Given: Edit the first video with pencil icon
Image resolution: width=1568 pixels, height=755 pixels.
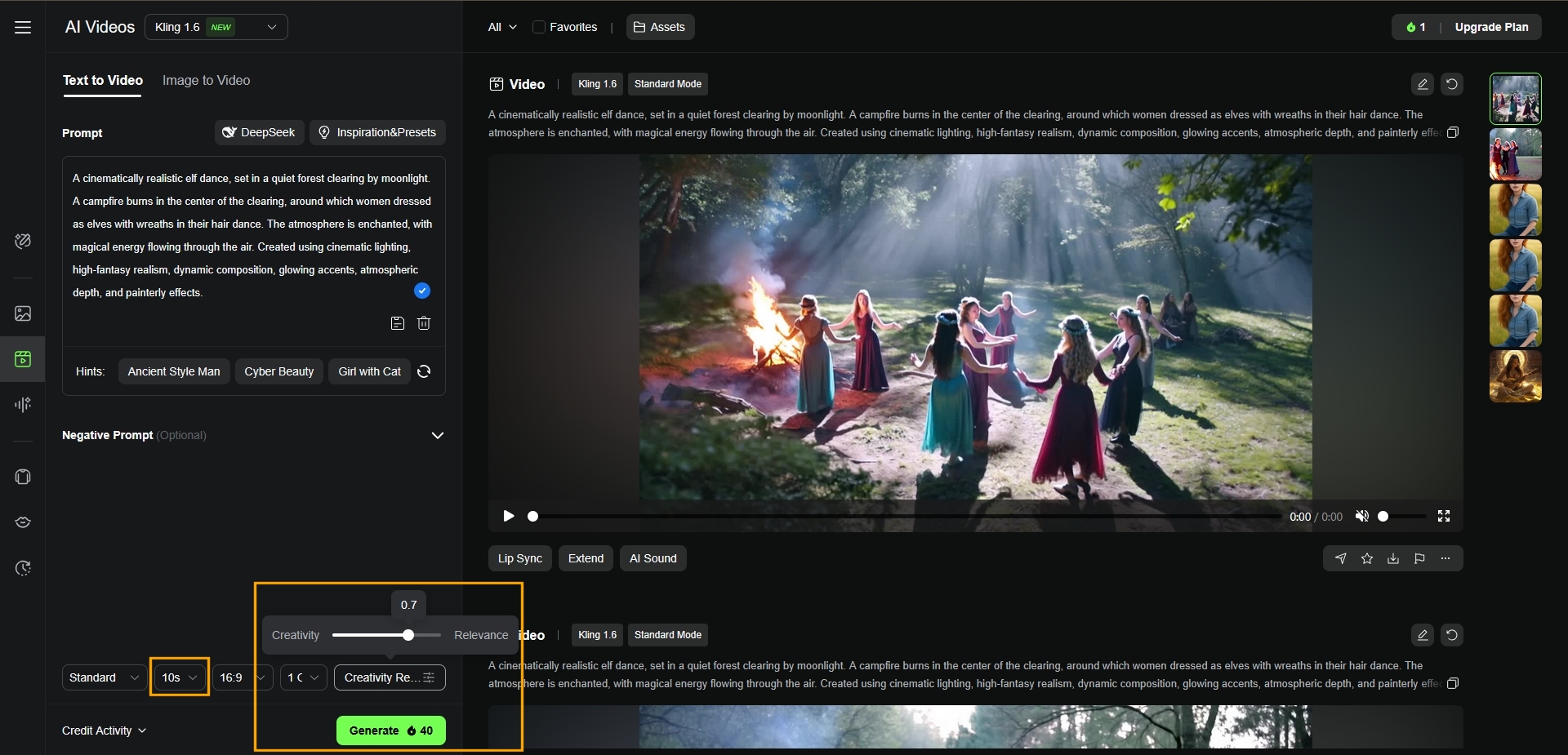Looking at the screenshot, I should (x=1423, y=84).
